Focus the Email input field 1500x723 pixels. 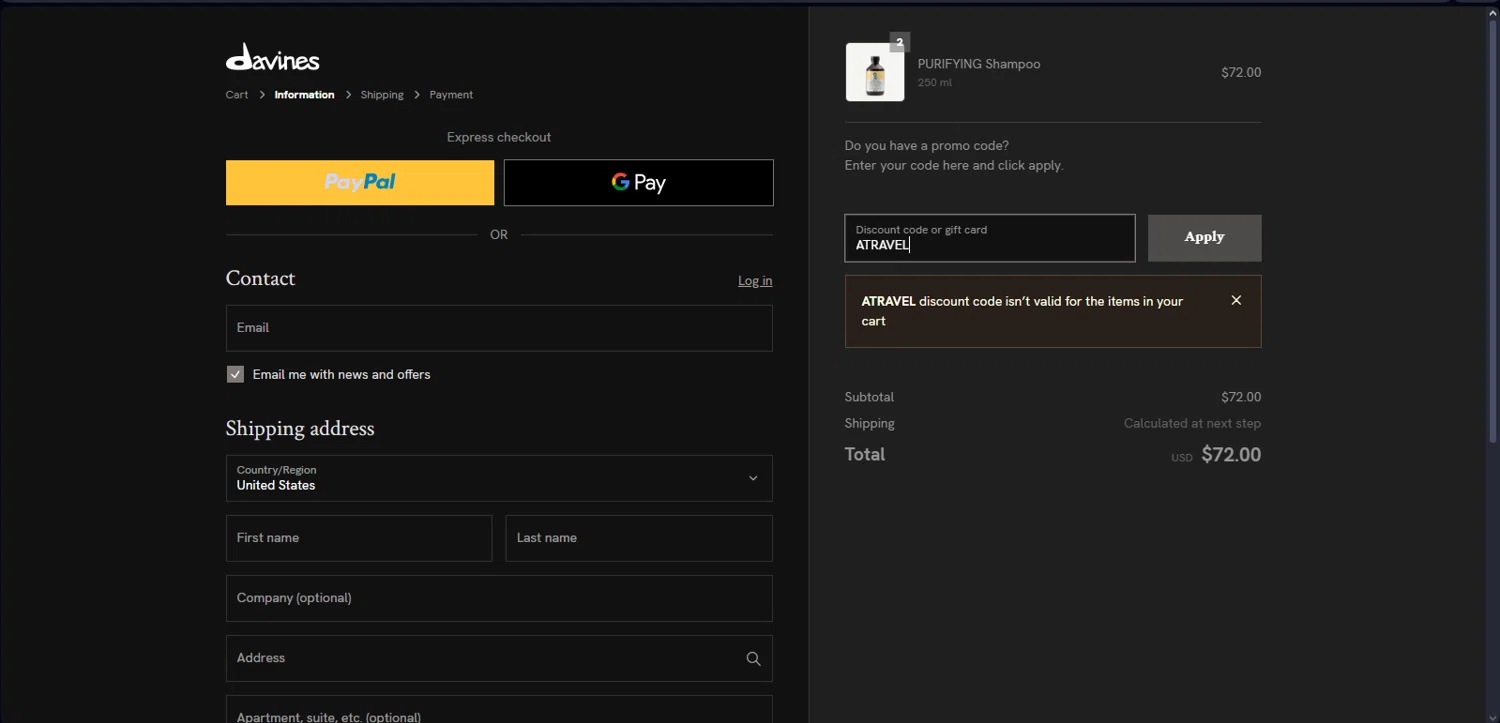click(499, 328)
